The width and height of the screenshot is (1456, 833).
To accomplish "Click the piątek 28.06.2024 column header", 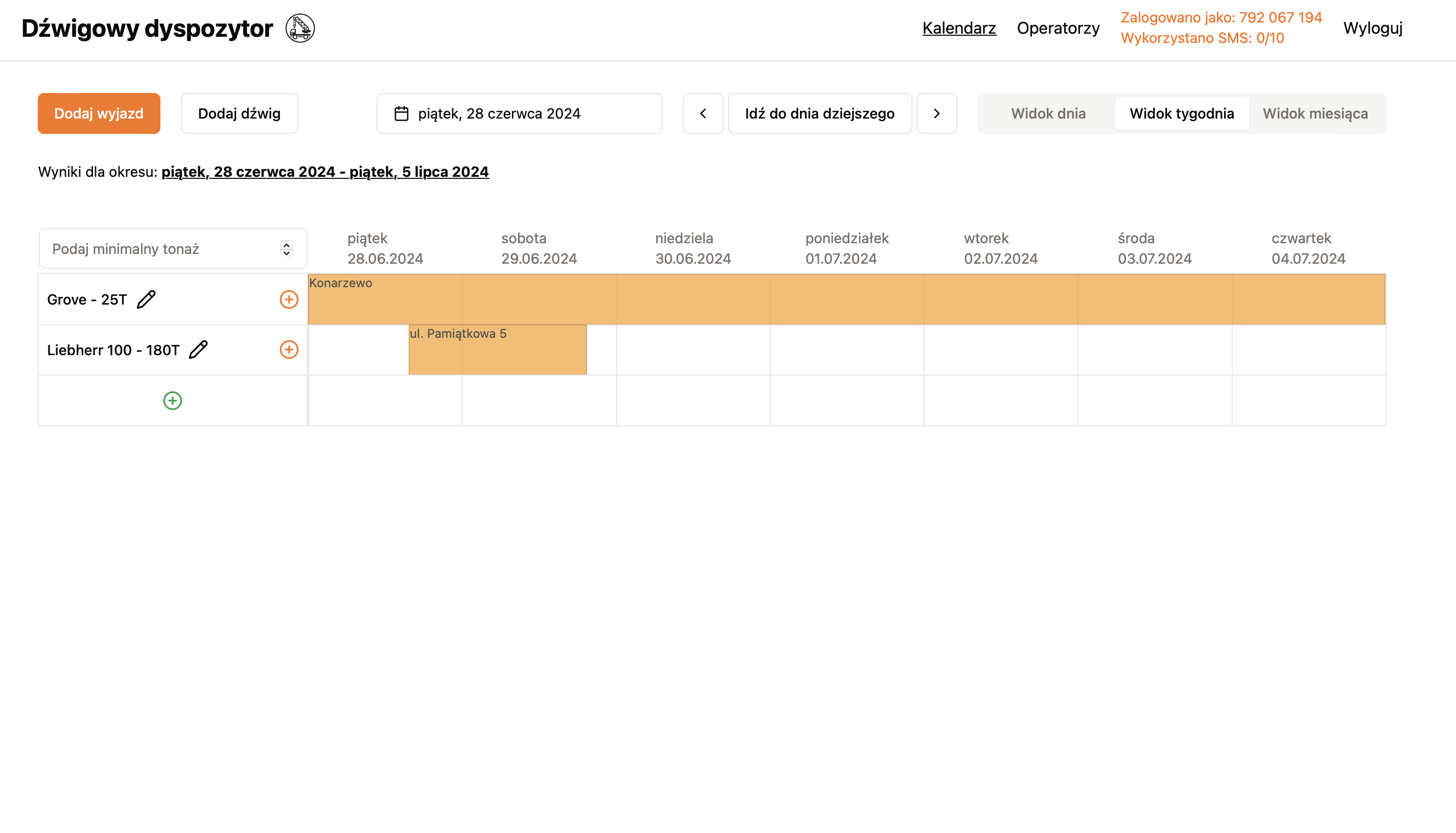I will (x=385, y=248).
